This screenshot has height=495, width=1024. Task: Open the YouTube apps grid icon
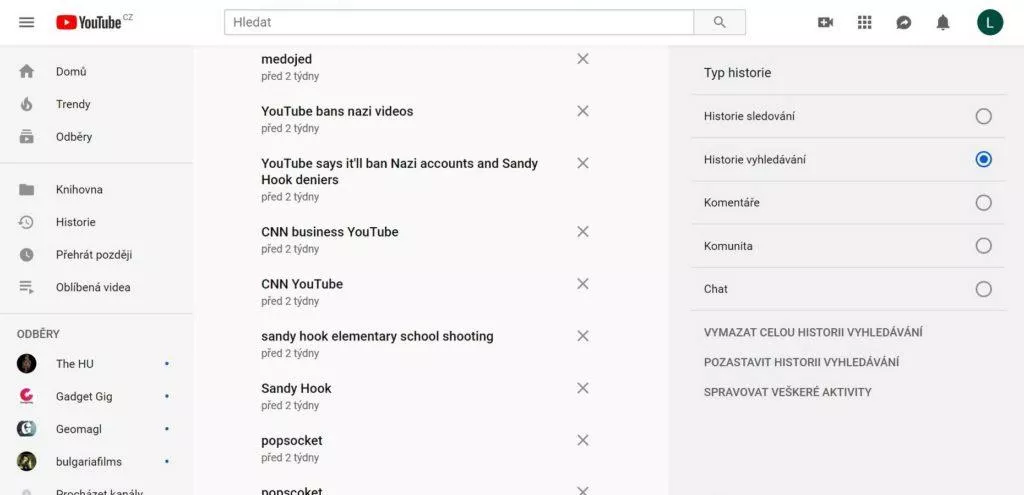(x=865, y=22)
